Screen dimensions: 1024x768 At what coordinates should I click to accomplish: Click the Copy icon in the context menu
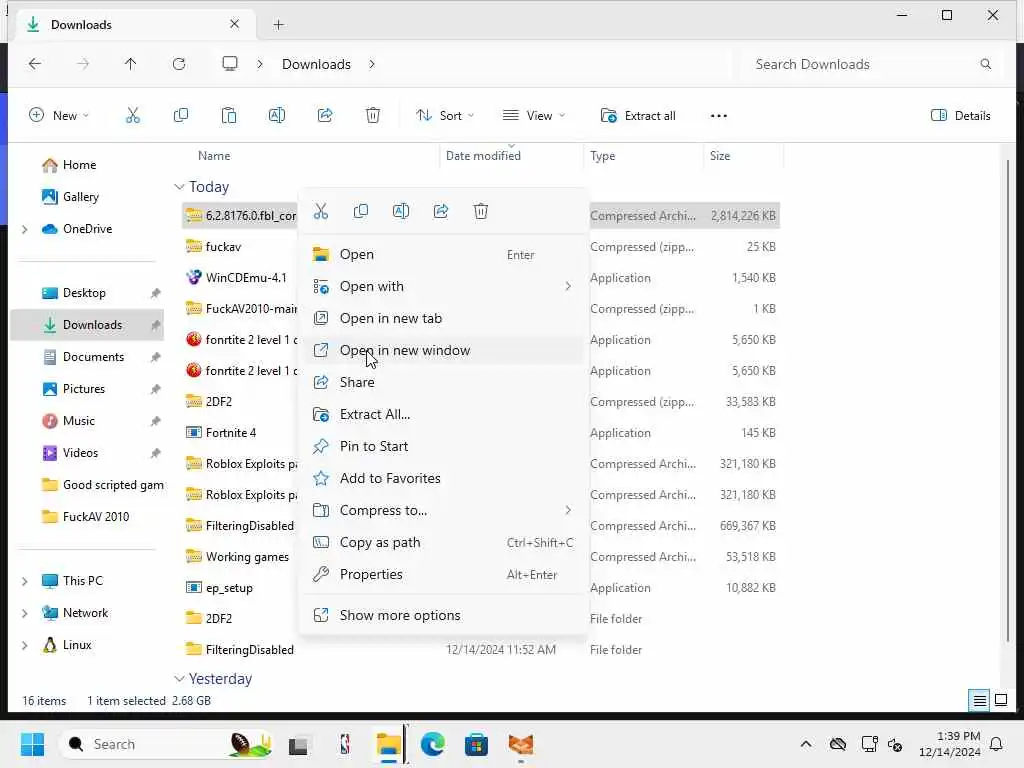[x=360, y=211]
